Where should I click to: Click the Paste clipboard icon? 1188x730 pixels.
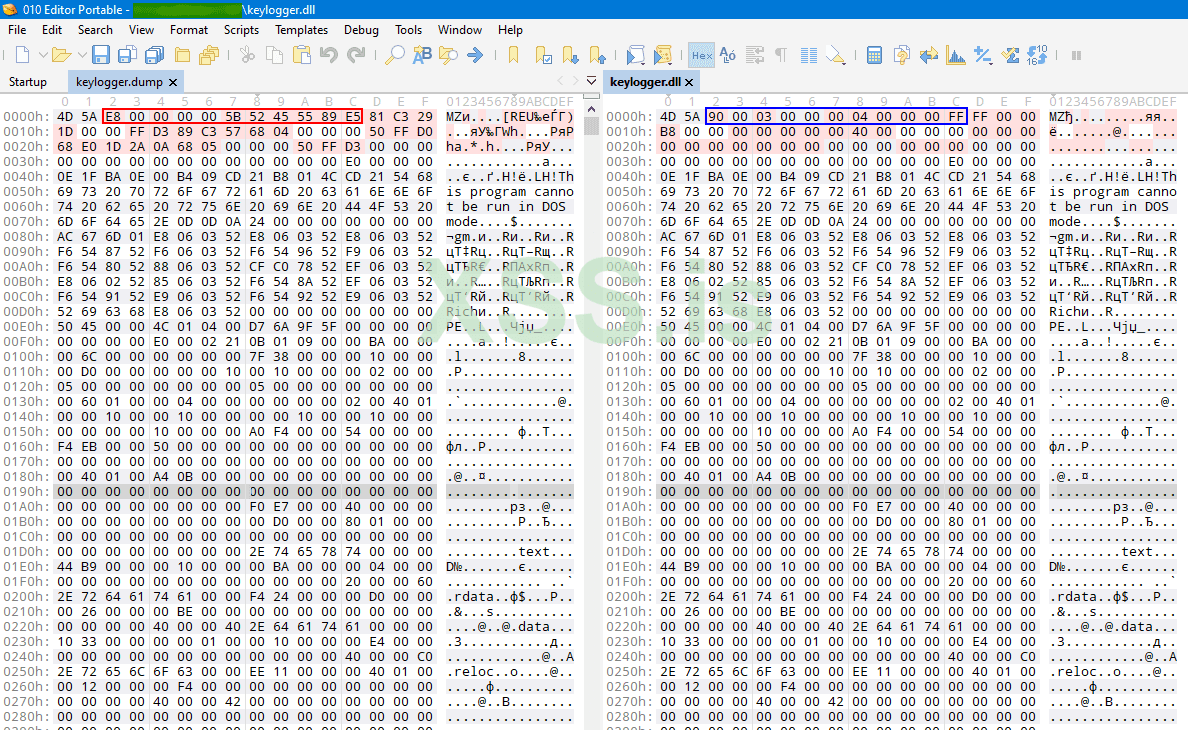point(302,55)
